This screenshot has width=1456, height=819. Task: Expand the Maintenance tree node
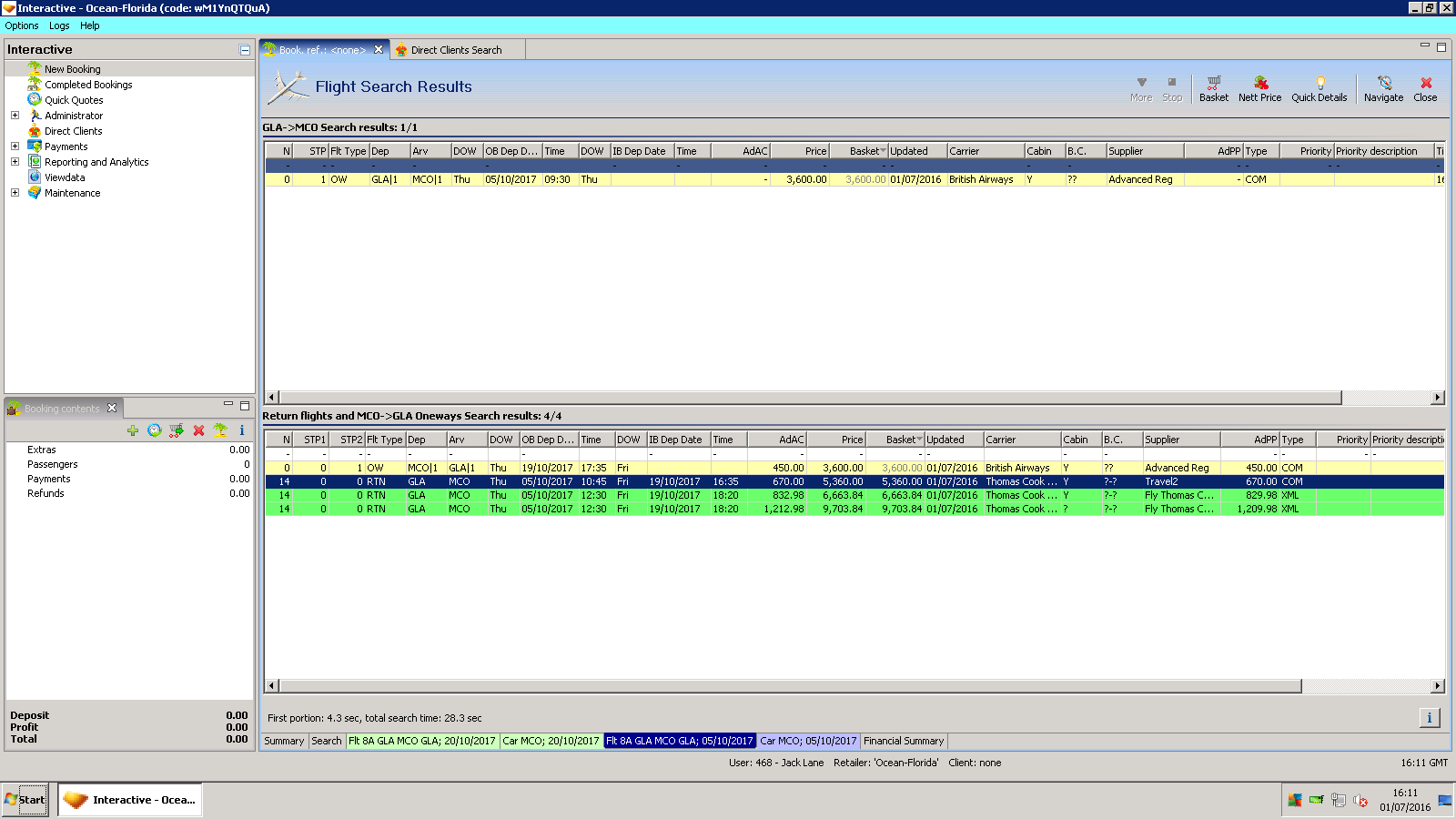point(15,193)
